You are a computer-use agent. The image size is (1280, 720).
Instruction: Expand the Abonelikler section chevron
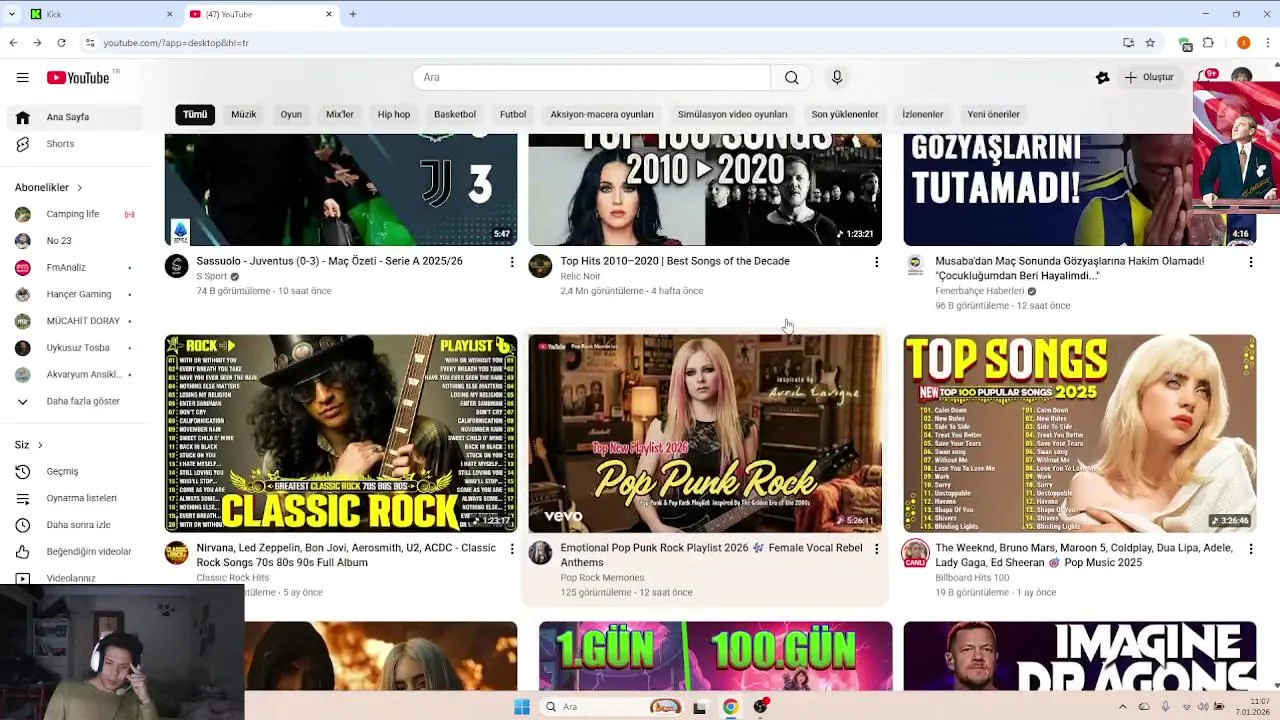coord(79,187)
